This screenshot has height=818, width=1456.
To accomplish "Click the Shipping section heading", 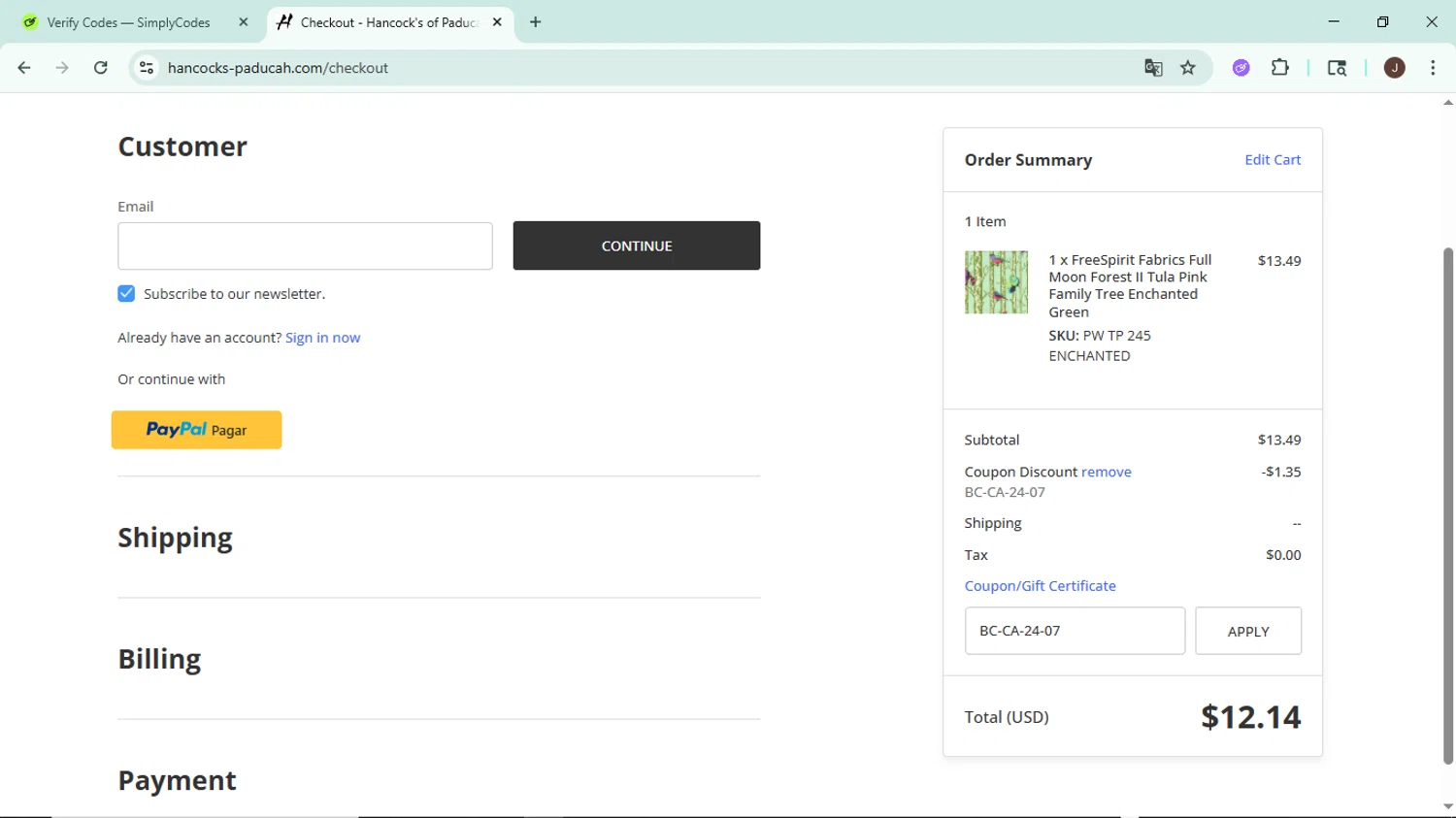I will click(176, 538).
